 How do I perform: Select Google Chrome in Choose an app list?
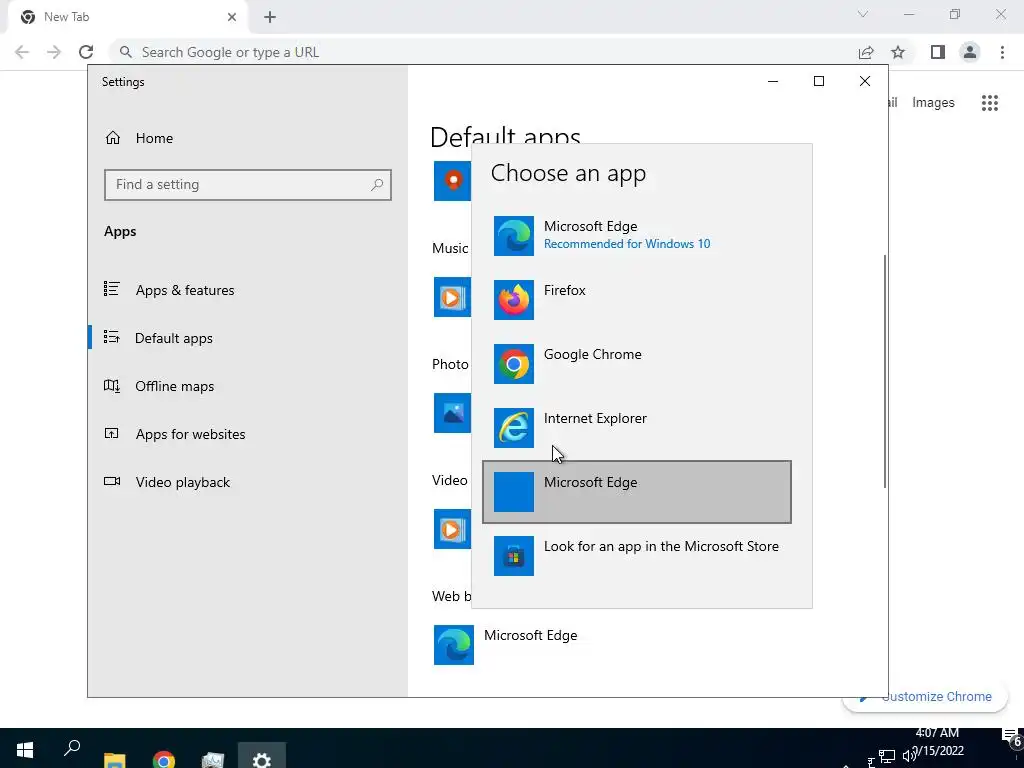click(637, 364)
